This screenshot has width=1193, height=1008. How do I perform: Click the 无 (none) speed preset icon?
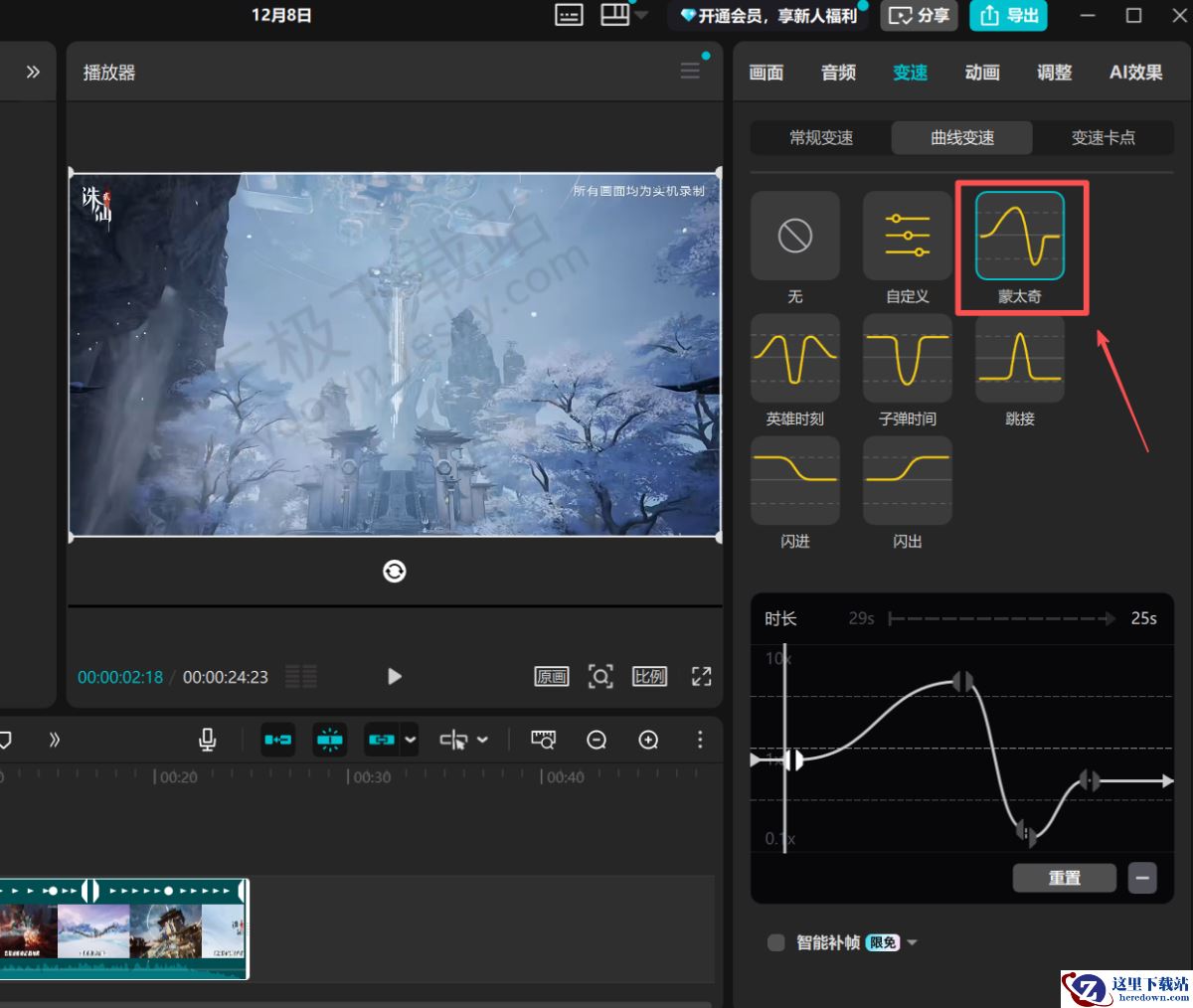[794, 237]
